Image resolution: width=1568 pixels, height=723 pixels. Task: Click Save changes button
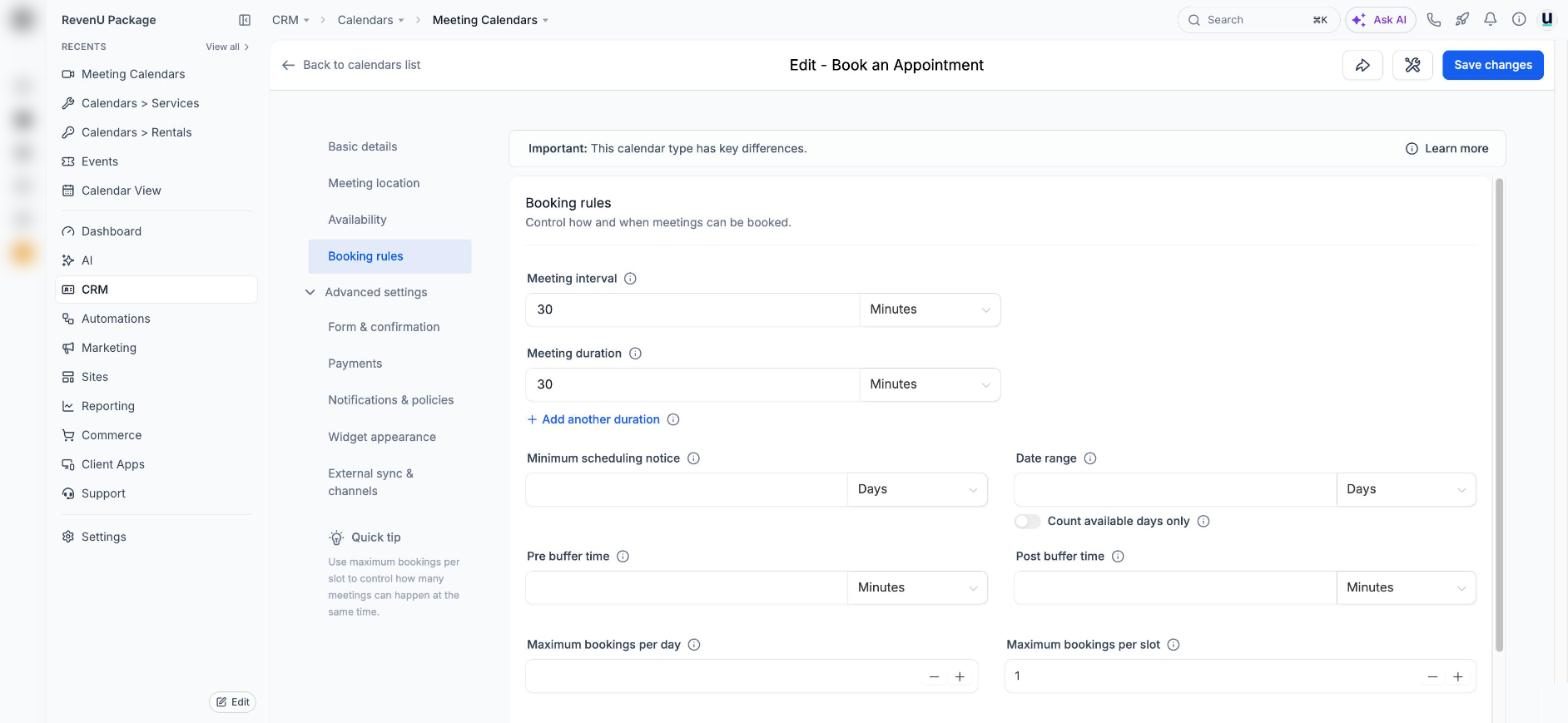1492,65
